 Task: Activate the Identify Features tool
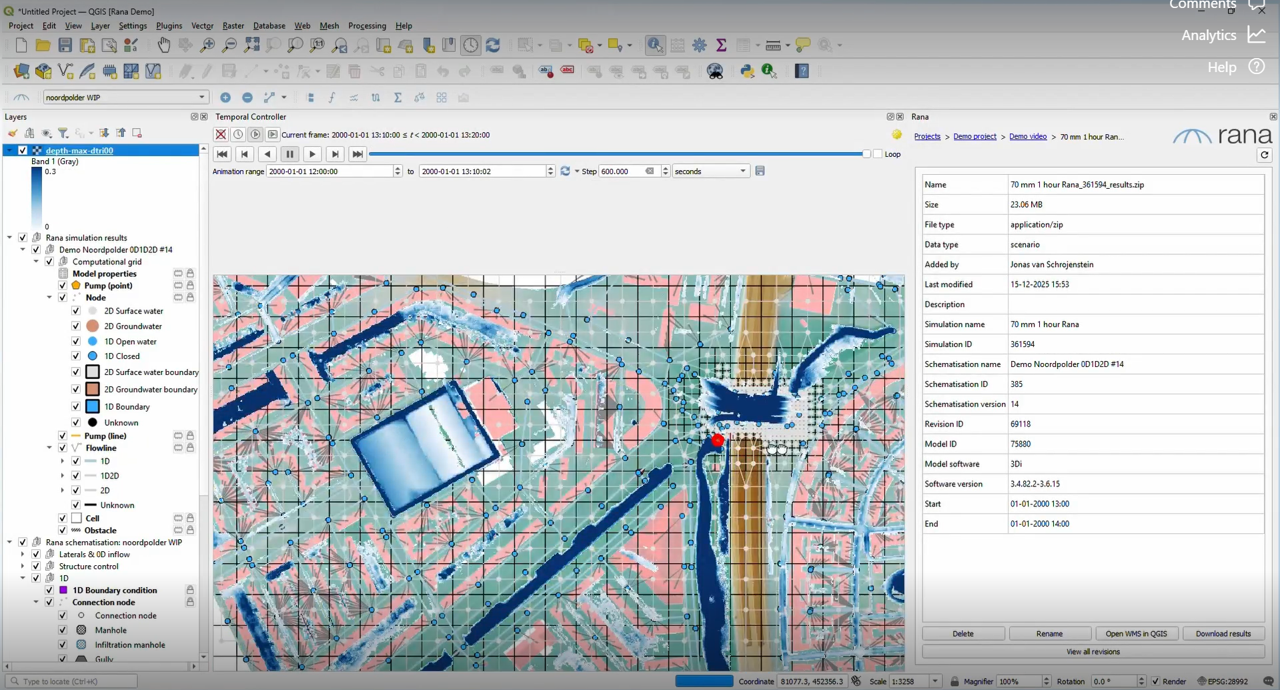pyautogui.click(x=654, y=45)
